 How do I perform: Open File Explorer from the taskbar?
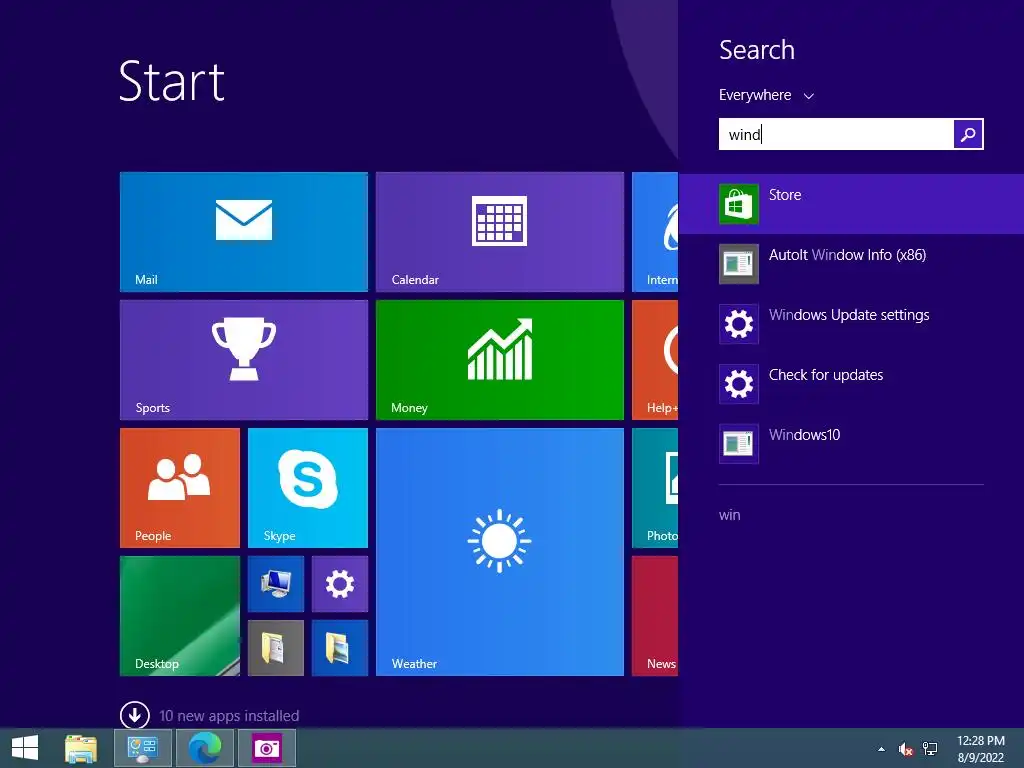pyautogui.click(x=81, y=748)
